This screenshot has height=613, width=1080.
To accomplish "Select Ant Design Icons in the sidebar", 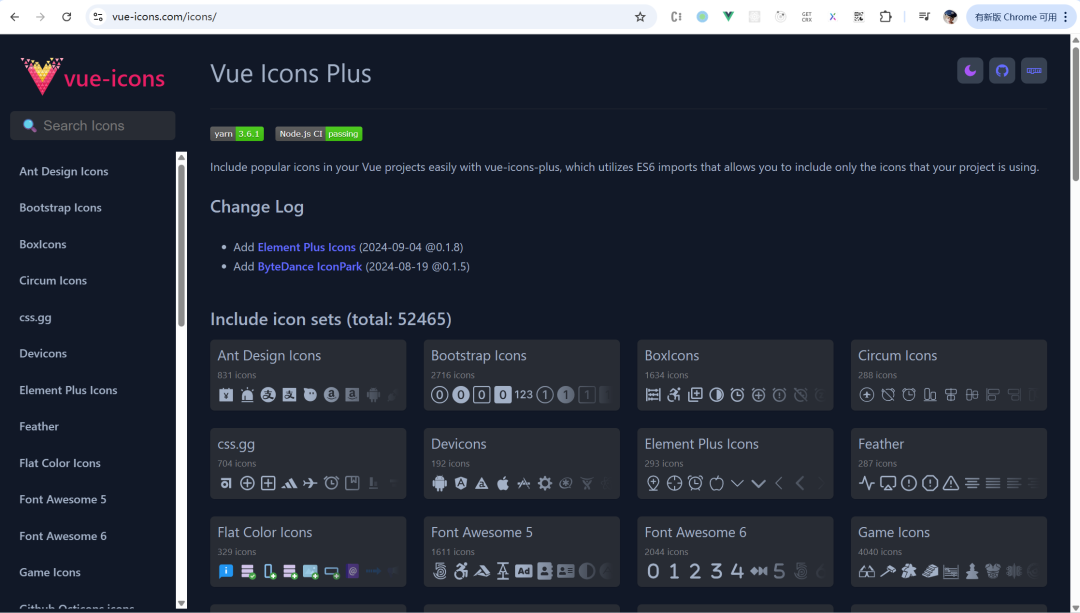I will tap(63, 172).
